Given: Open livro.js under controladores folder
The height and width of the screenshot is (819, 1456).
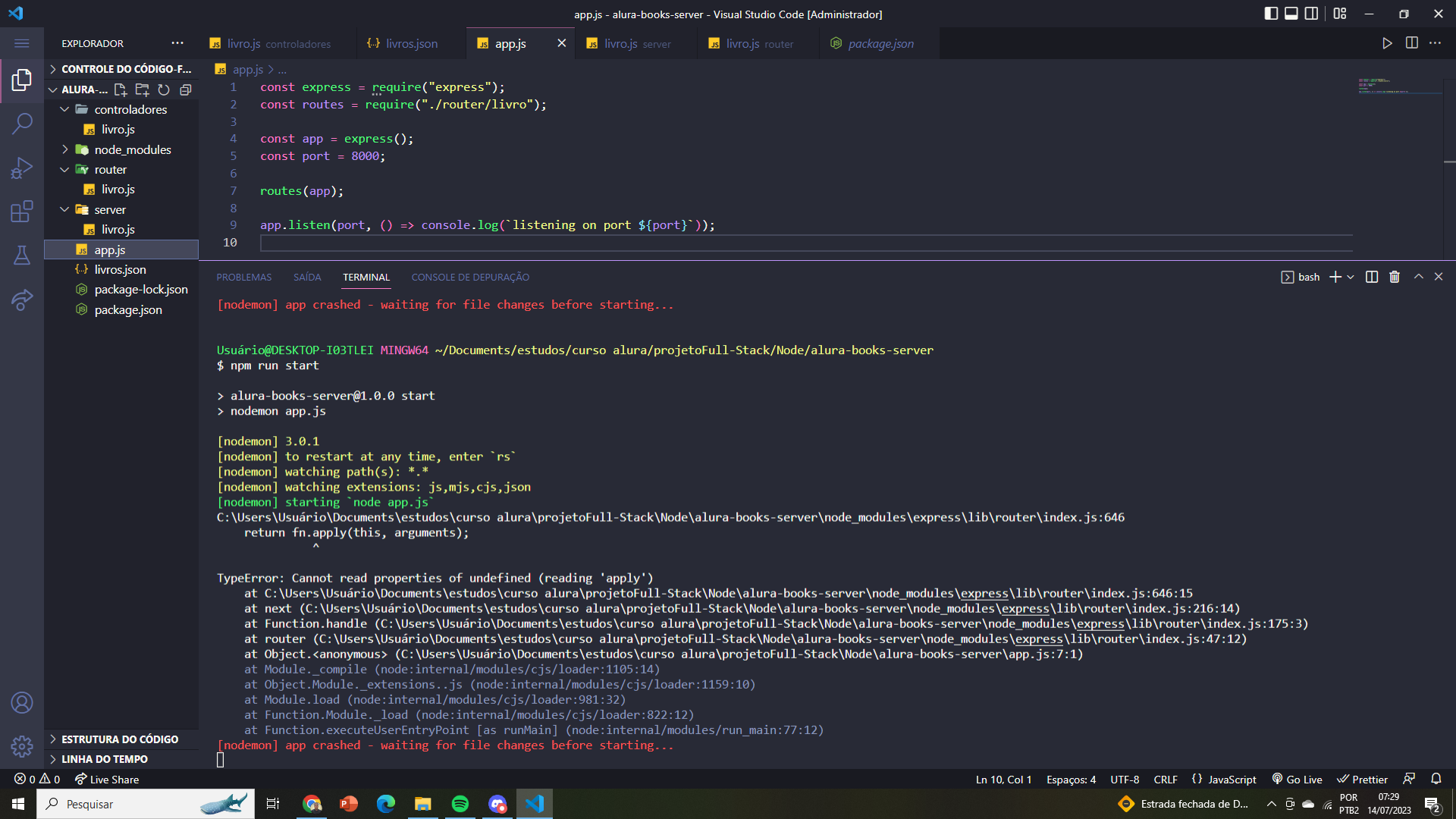Looking at the screenshot, I should (121, 129).
